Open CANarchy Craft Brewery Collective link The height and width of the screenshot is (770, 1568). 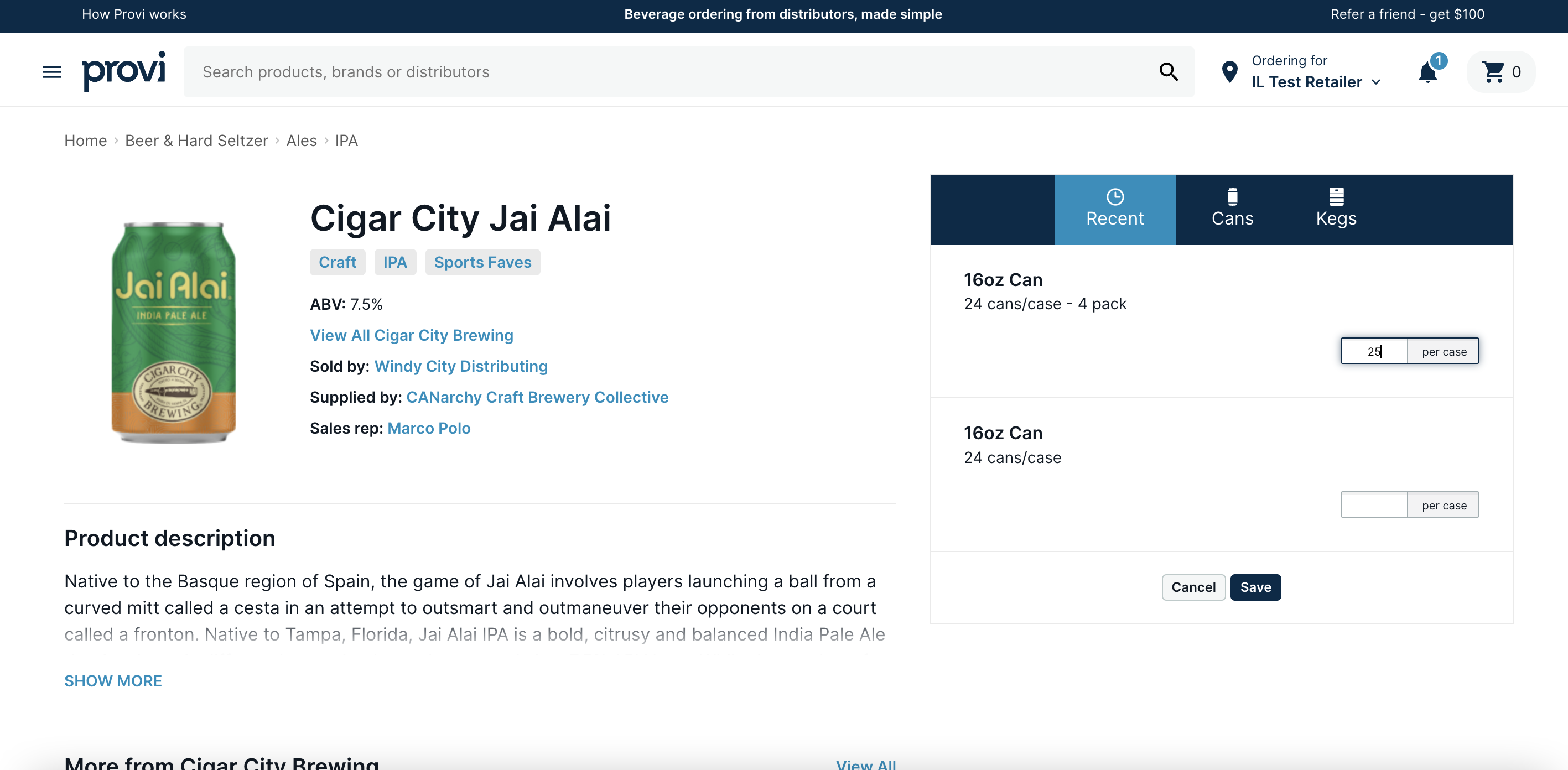537,398
